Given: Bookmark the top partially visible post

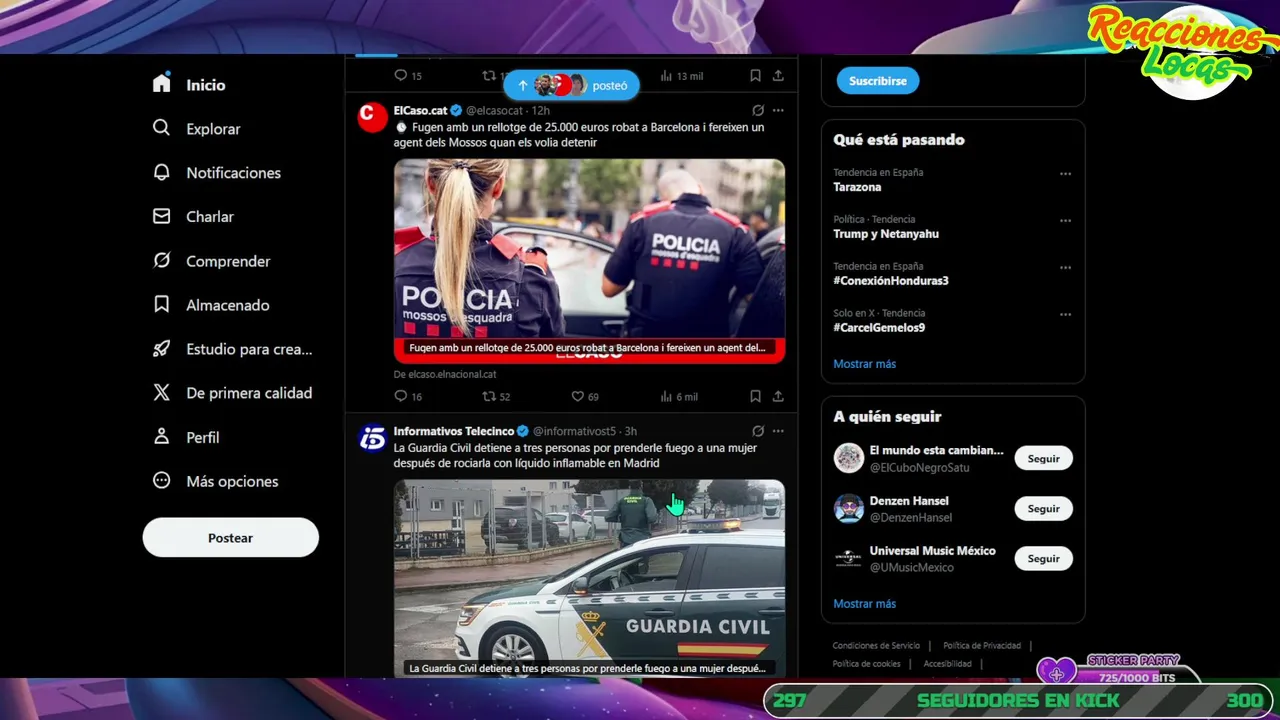Looking at the screenshot, I should click(x=755, y=75).
